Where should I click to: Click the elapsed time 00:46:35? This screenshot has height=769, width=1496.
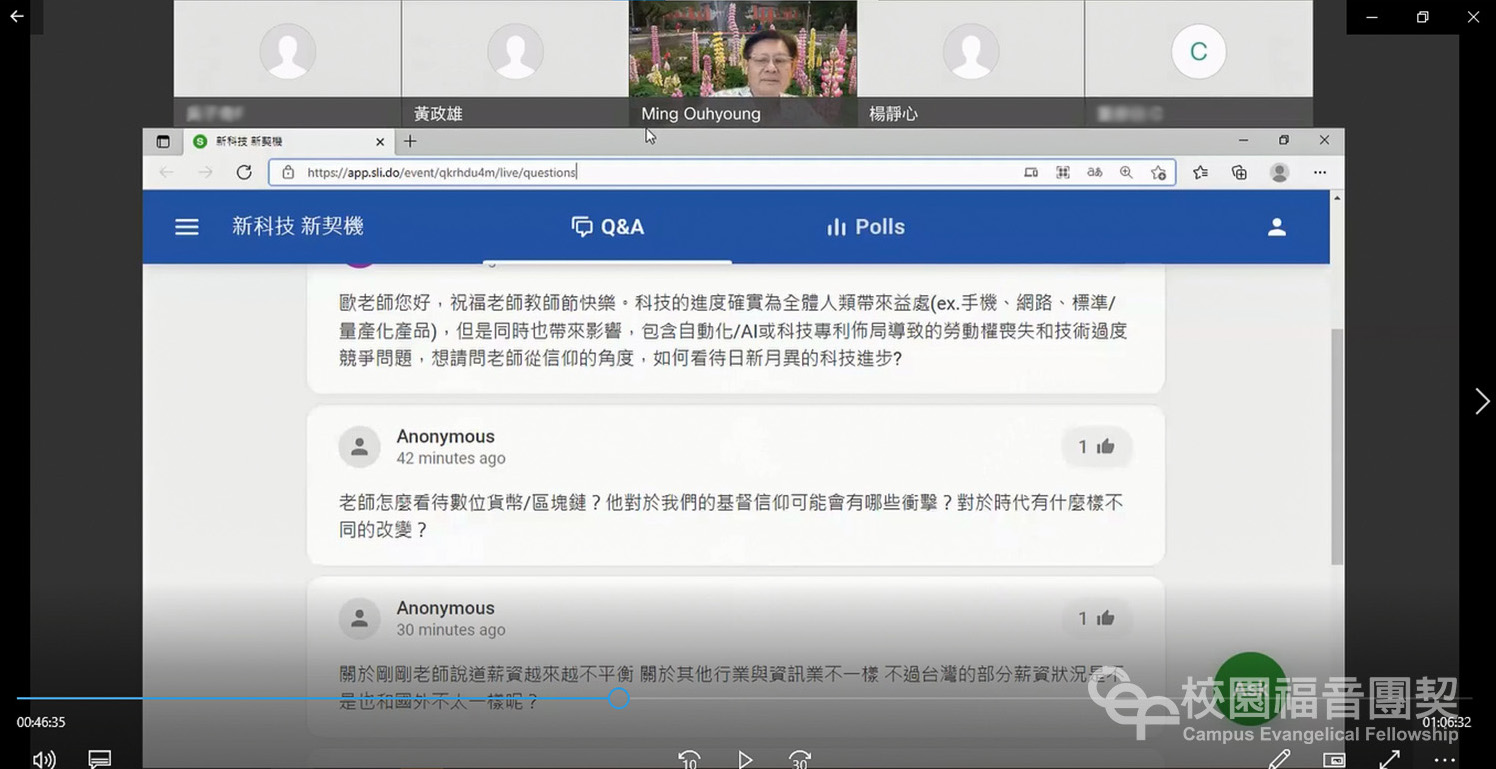click(x=41, y=722)
